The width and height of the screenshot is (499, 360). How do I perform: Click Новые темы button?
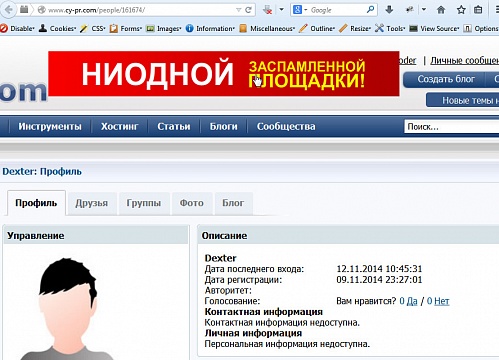pyautogui.click(x=463, y=100)
